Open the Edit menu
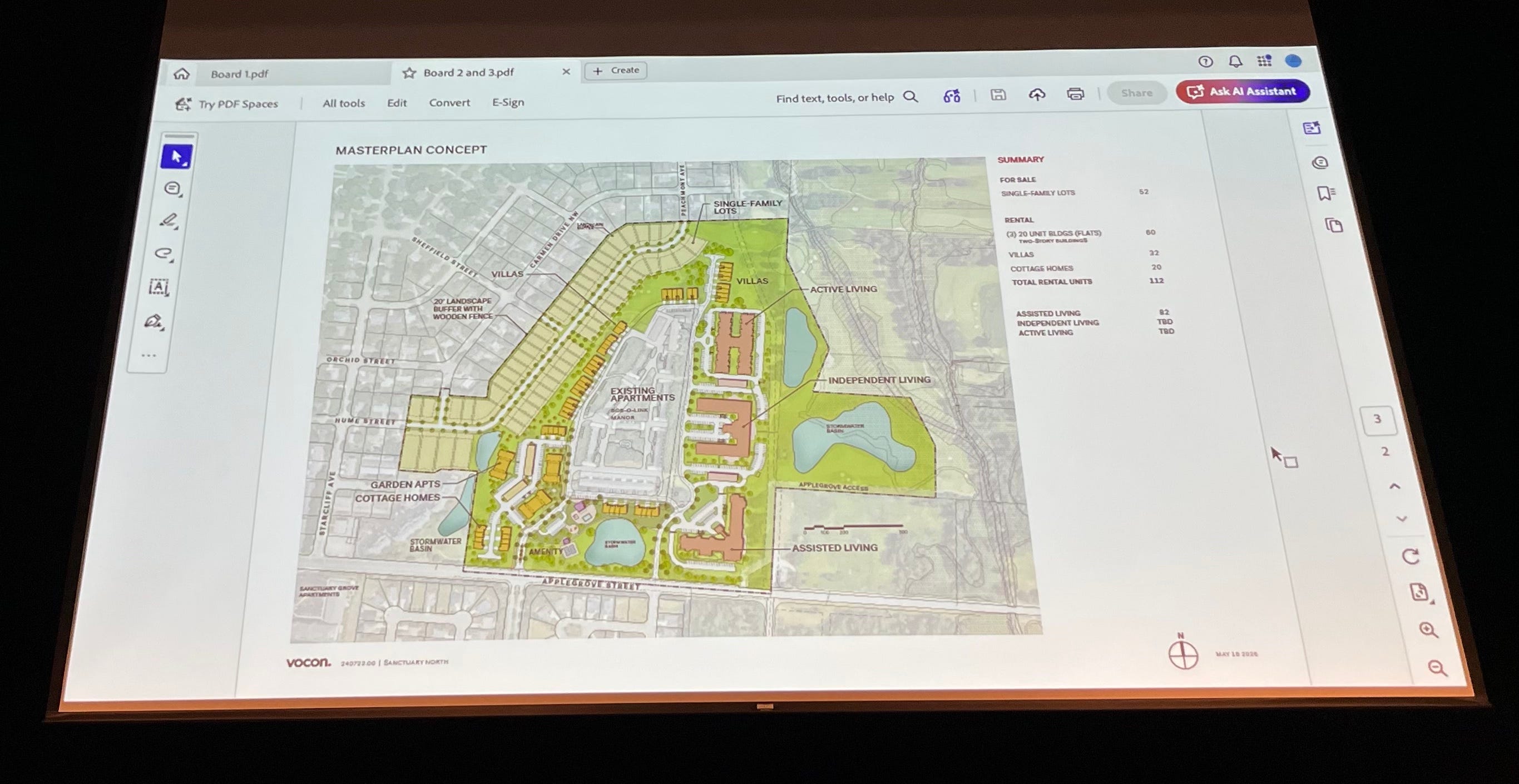Image resolution: width=1519 pixels, height=784 pixels. (x=397, y=102)
